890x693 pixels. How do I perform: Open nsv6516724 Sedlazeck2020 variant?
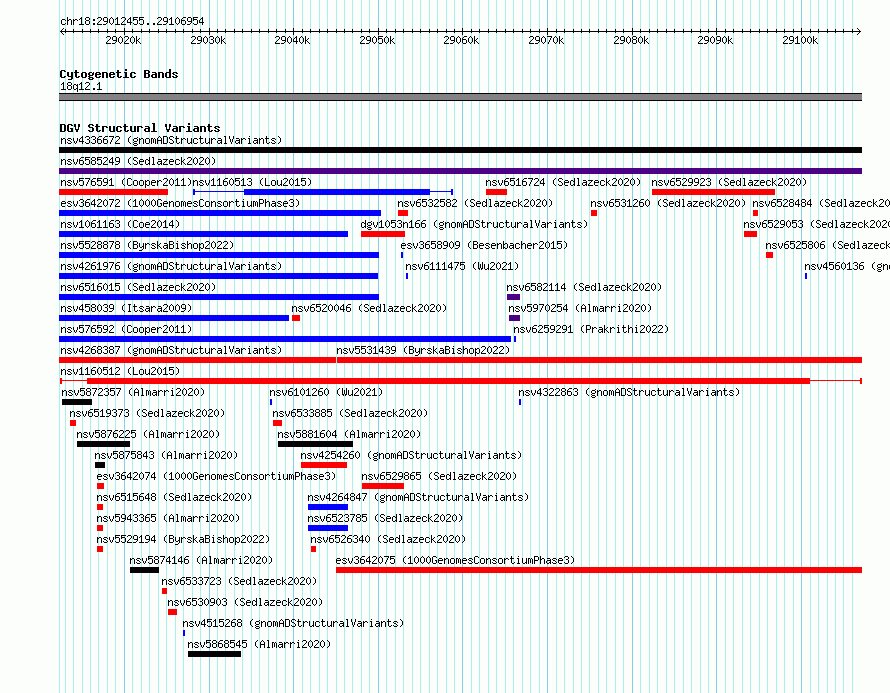pos(563,182)
